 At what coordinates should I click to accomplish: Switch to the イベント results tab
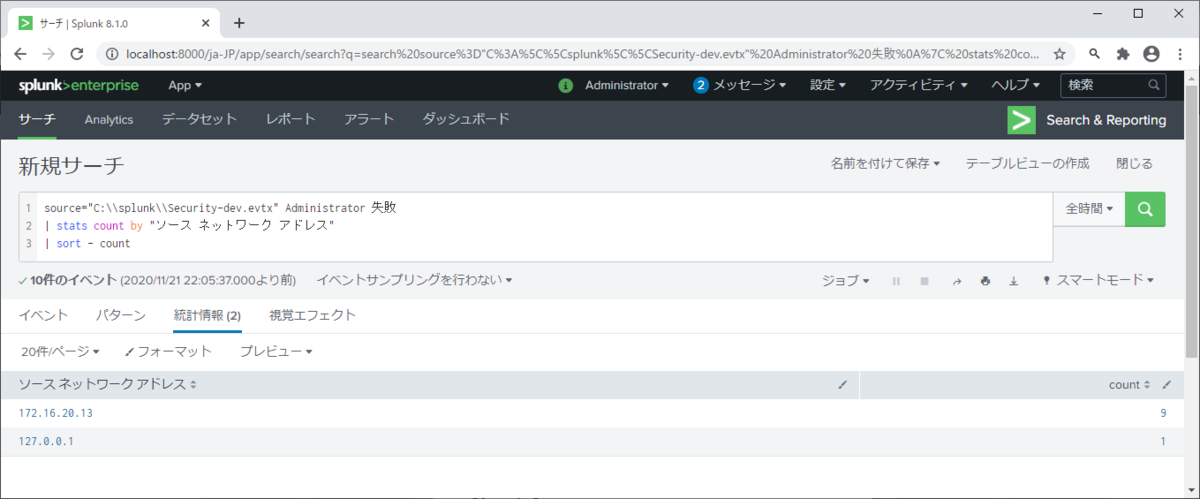tap(43, 315)
